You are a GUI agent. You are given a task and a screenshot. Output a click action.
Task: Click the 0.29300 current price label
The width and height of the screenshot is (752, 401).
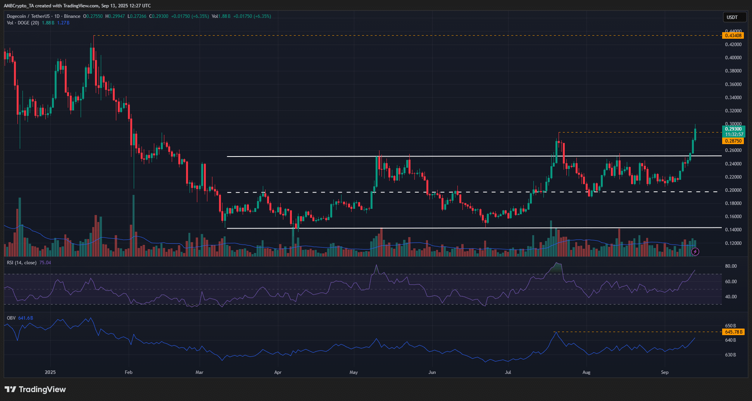coord(733,130)
